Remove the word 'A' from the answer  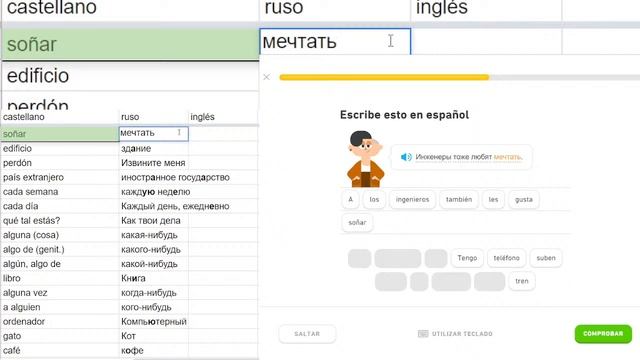tap(350, 200)
